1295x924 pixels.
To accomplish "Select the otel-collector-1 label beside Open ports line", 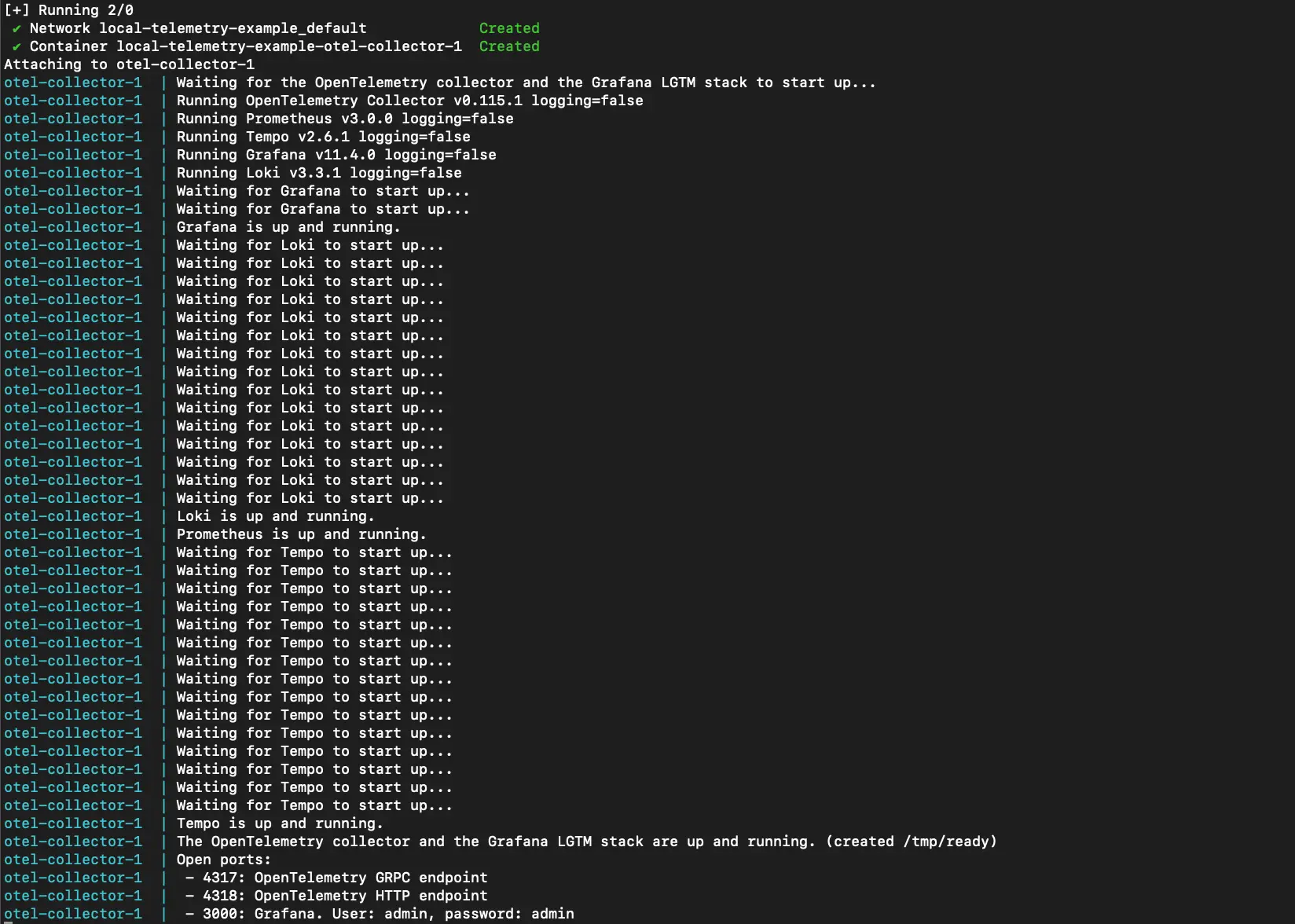I will [x=73, y=859].
